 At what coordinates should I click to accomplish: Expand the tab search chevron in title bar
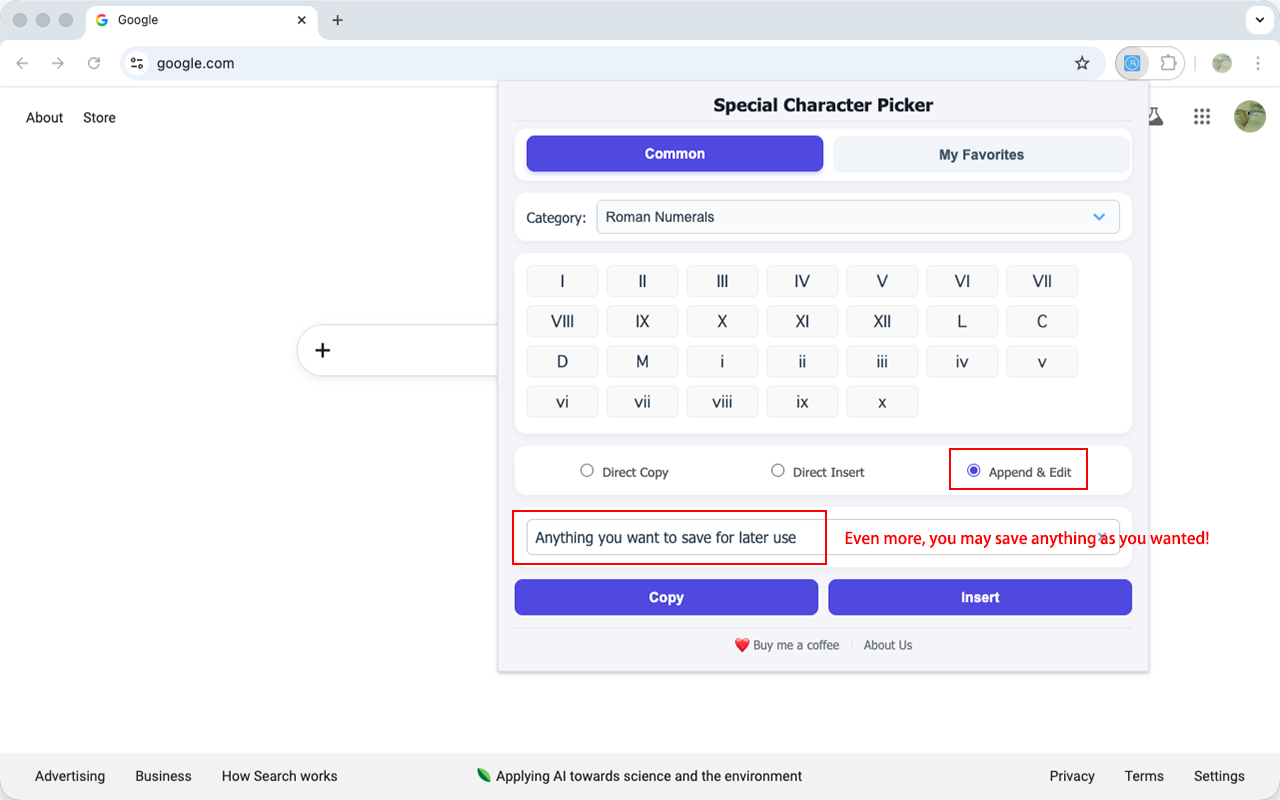tap(1259, 20)
